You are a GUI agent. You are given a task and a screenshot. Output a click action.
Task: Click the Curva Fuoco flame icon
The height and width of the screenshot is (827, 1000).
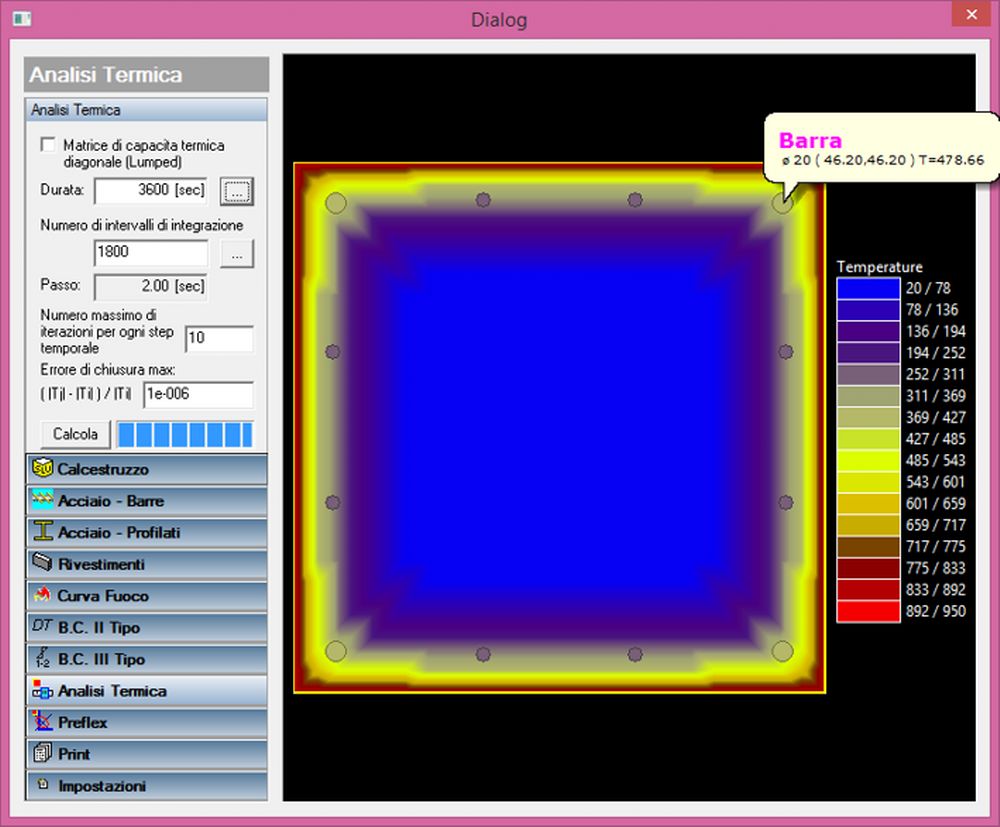click(43, 595)
